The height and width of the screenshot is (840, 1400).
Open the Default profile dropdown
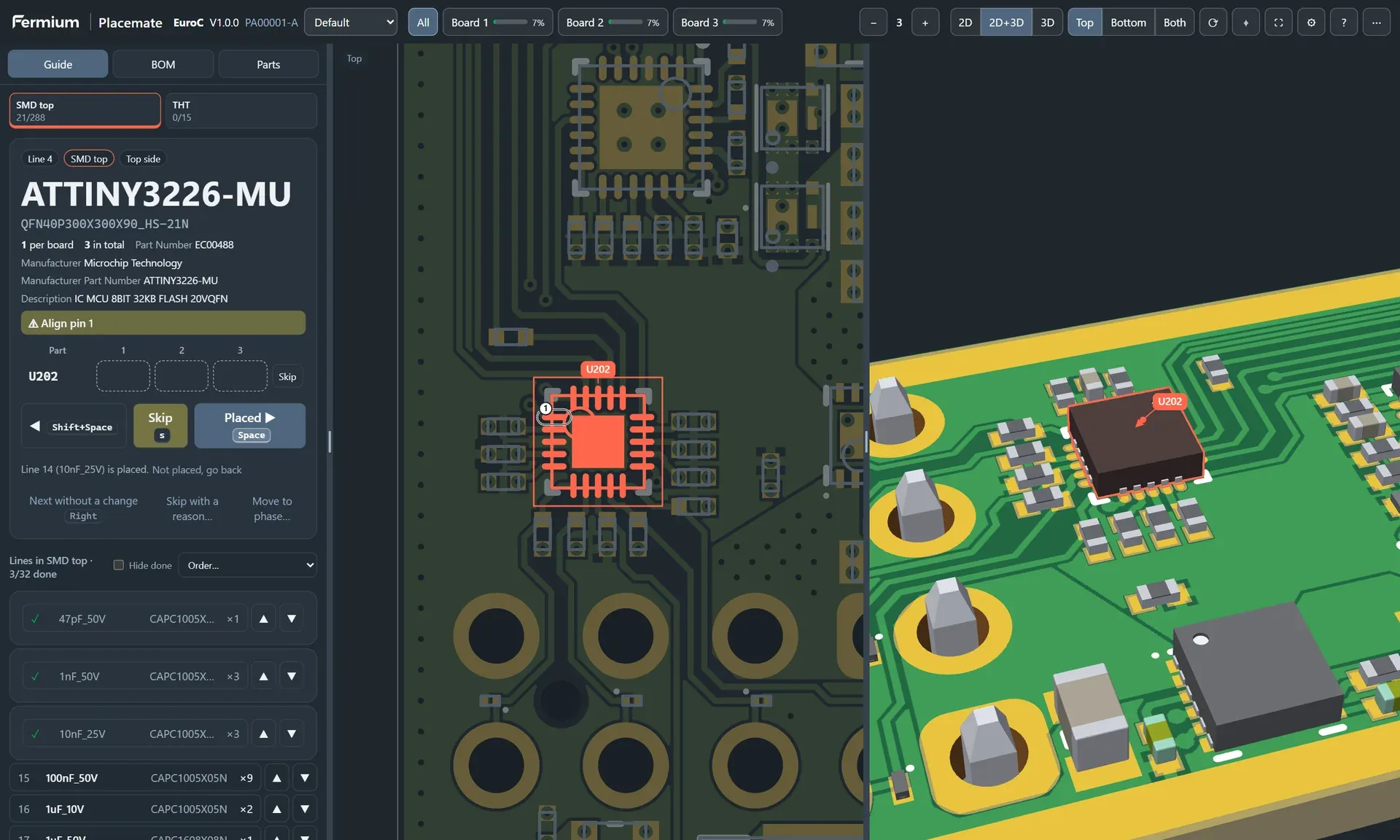(x=351, y=23)
